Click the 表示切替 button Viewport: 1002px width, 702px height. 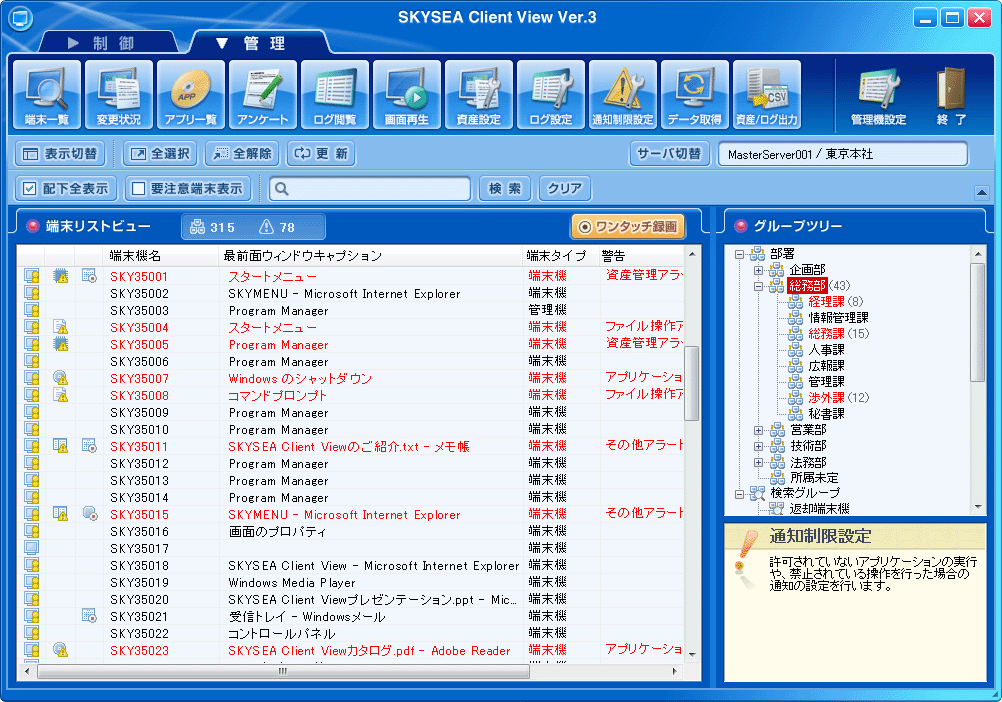point(60,154)
